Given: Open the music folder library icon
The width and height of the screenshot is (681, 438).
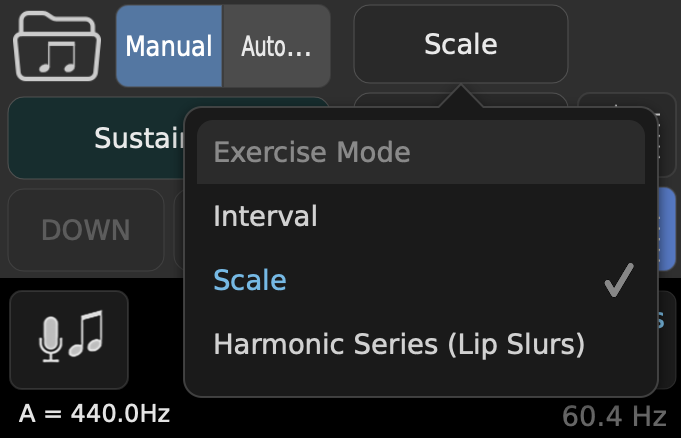Looking at the screenshot, I should point(57,46).
